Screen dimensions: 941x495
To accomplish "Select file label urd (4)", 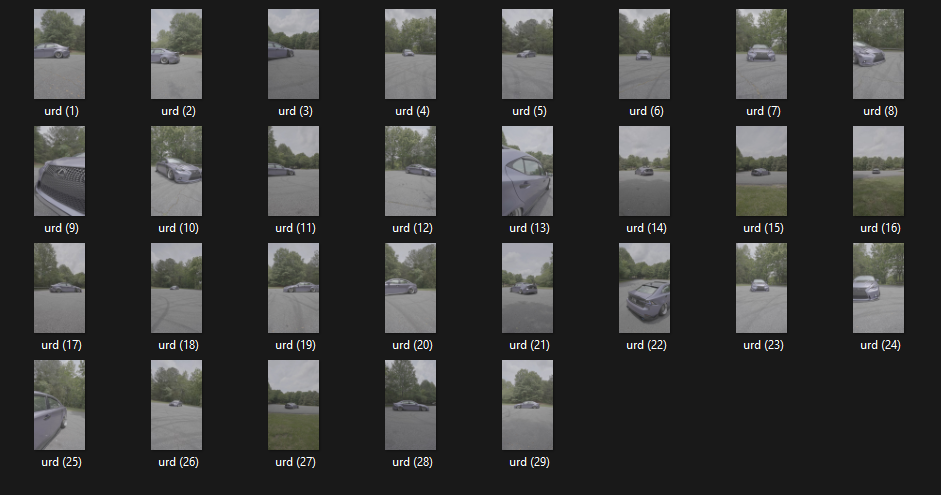I will click(412, 111).
